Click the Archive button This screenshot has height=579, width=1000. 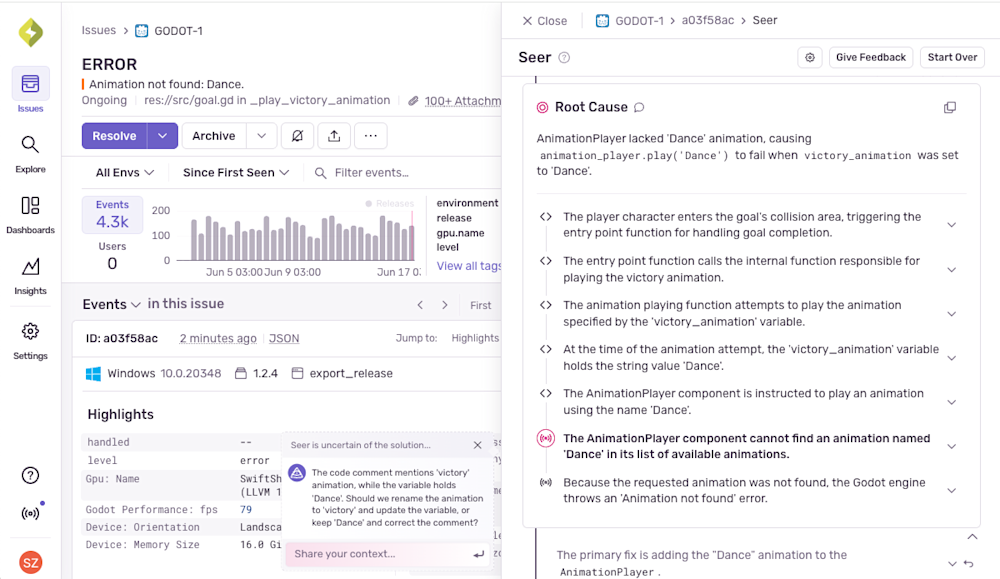[x=214, y=136]
